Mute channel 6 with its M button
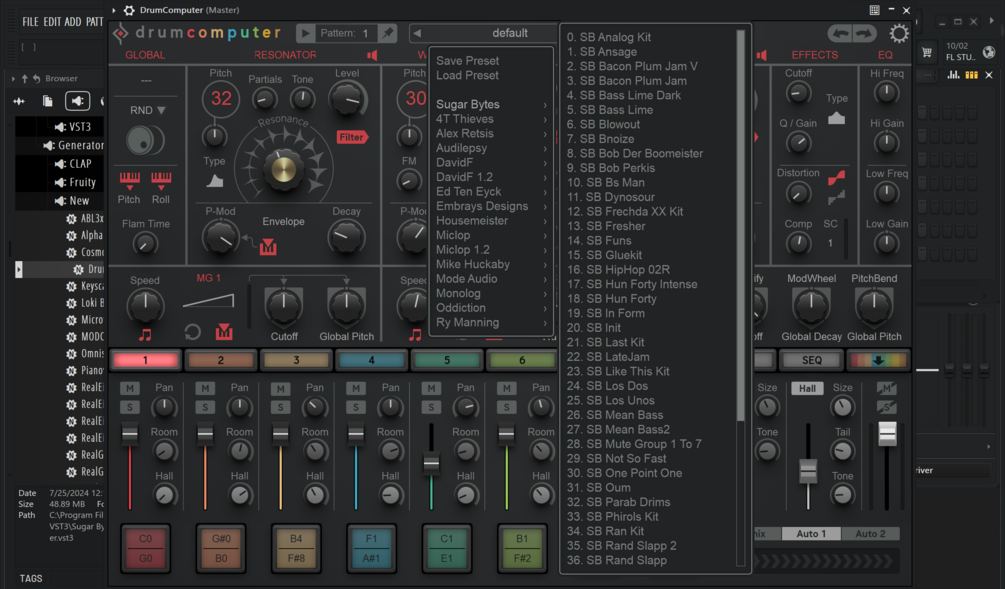The width and height of the screenshot is (1005, 589). click(506, 388)
